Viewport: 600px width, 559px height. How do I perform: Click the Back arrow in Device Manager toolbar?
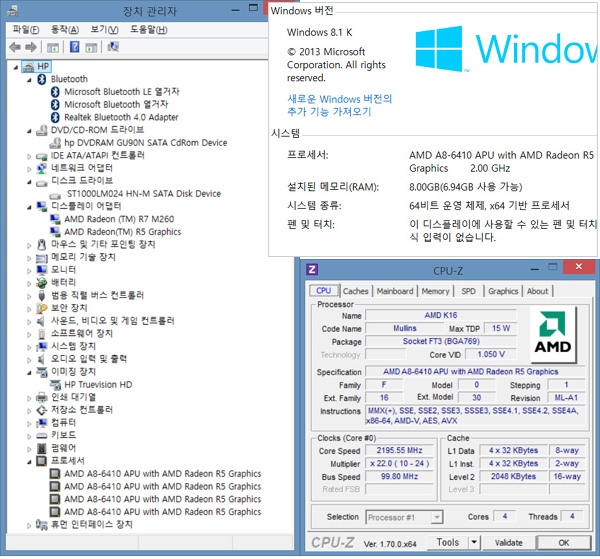click(x=15, y=47)
